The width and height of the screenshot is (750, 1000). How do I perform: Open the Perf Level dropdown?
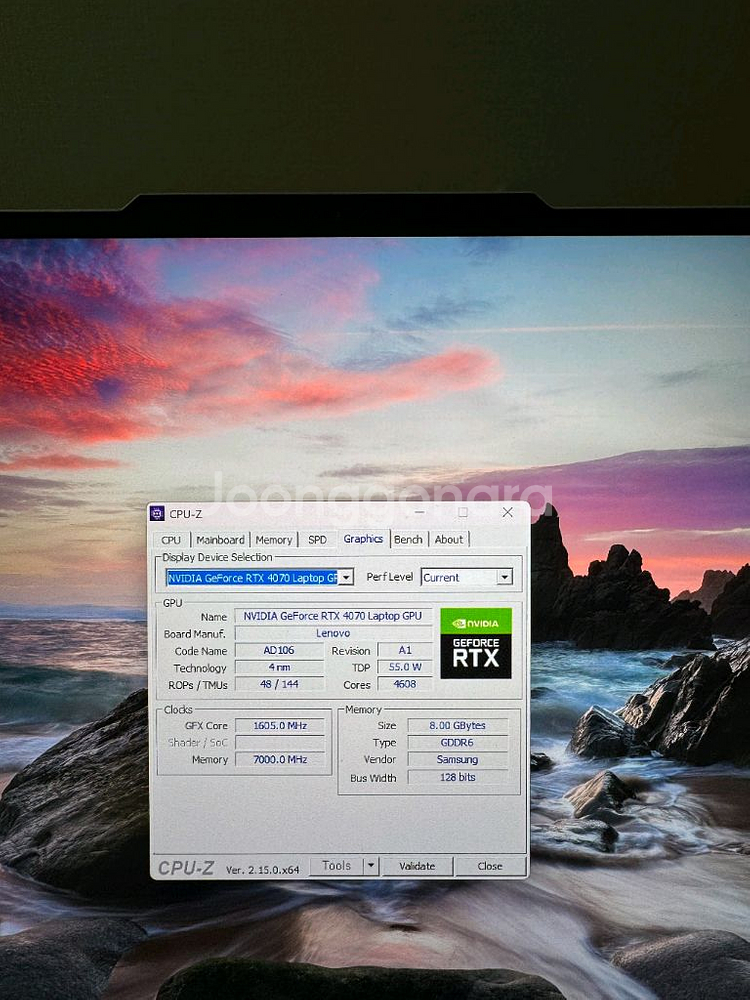point(504,577)
